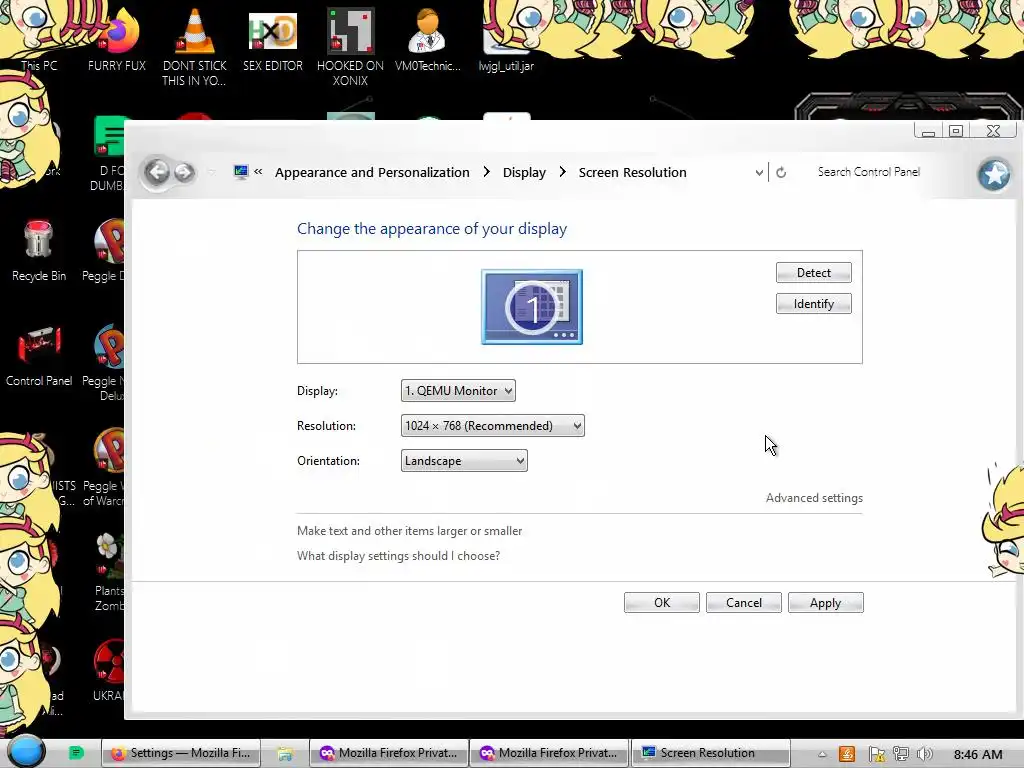Screen dimensions: 1024x768
Task: Open the 'HOOKED ON XONIX' desktop icon
Action: click(x=350, y=47)
